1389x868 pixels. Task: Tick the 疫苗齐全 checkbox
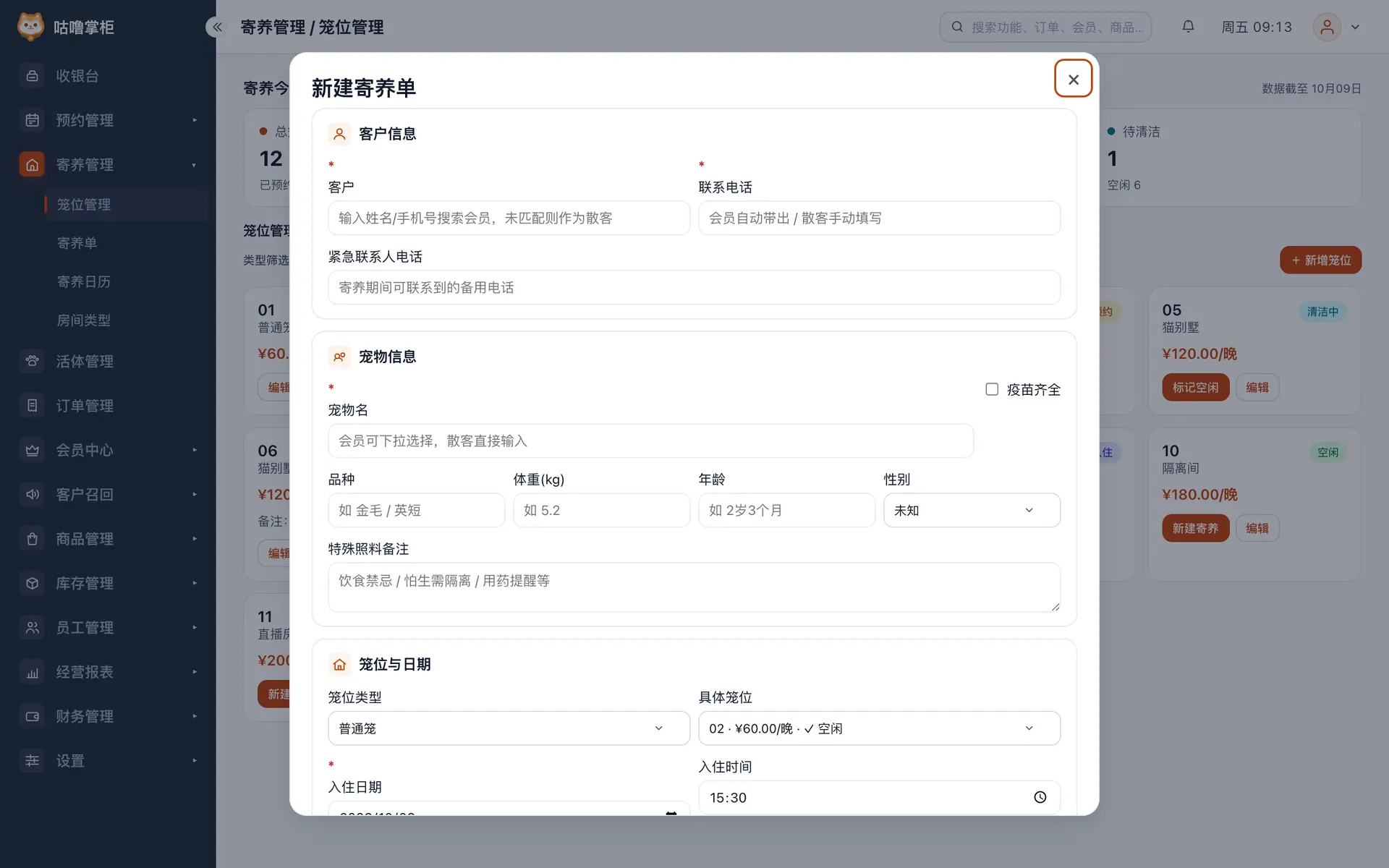[x=992, y=389]
